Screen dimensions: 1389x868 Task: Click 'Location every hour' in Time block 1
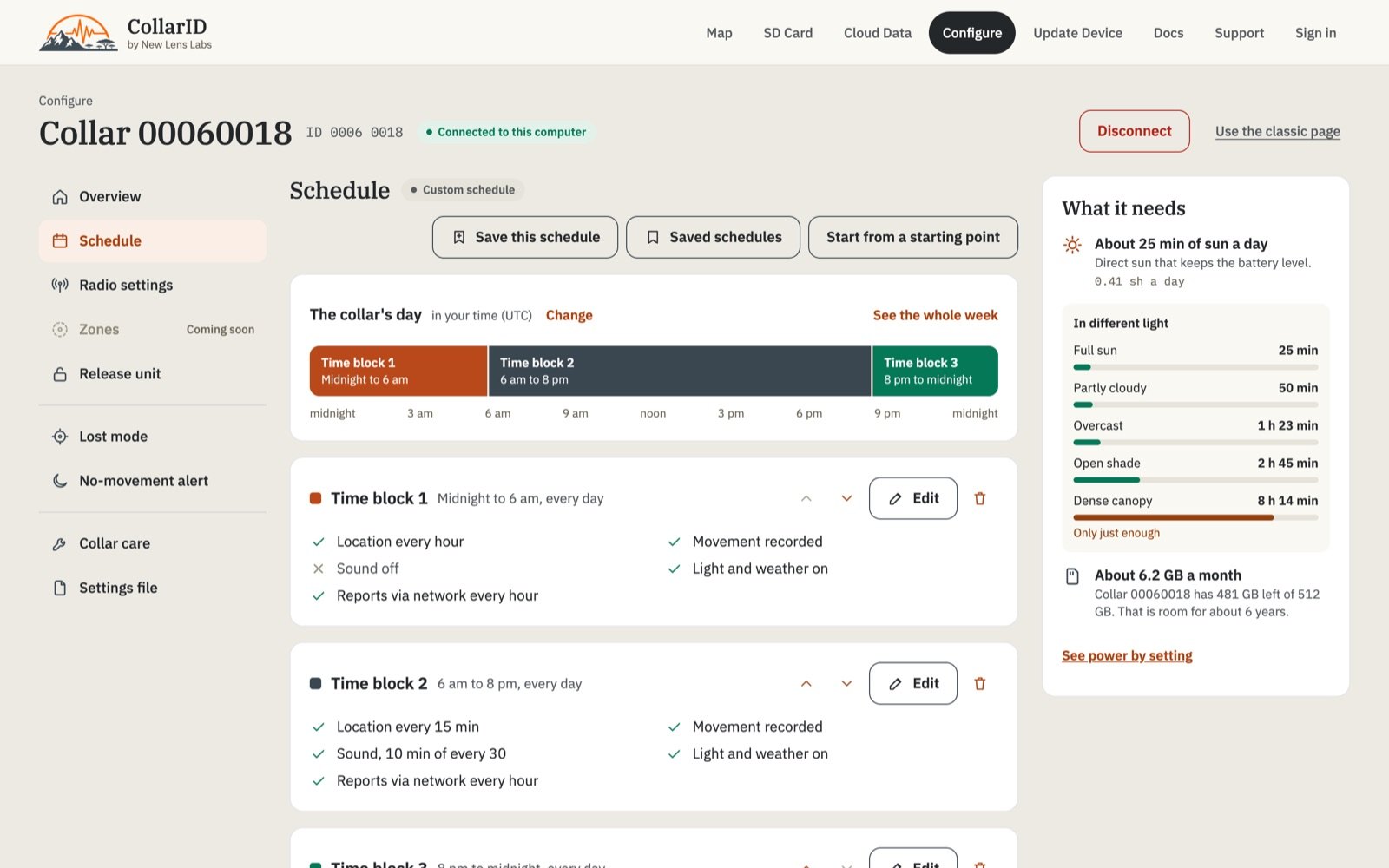(400, 542)
